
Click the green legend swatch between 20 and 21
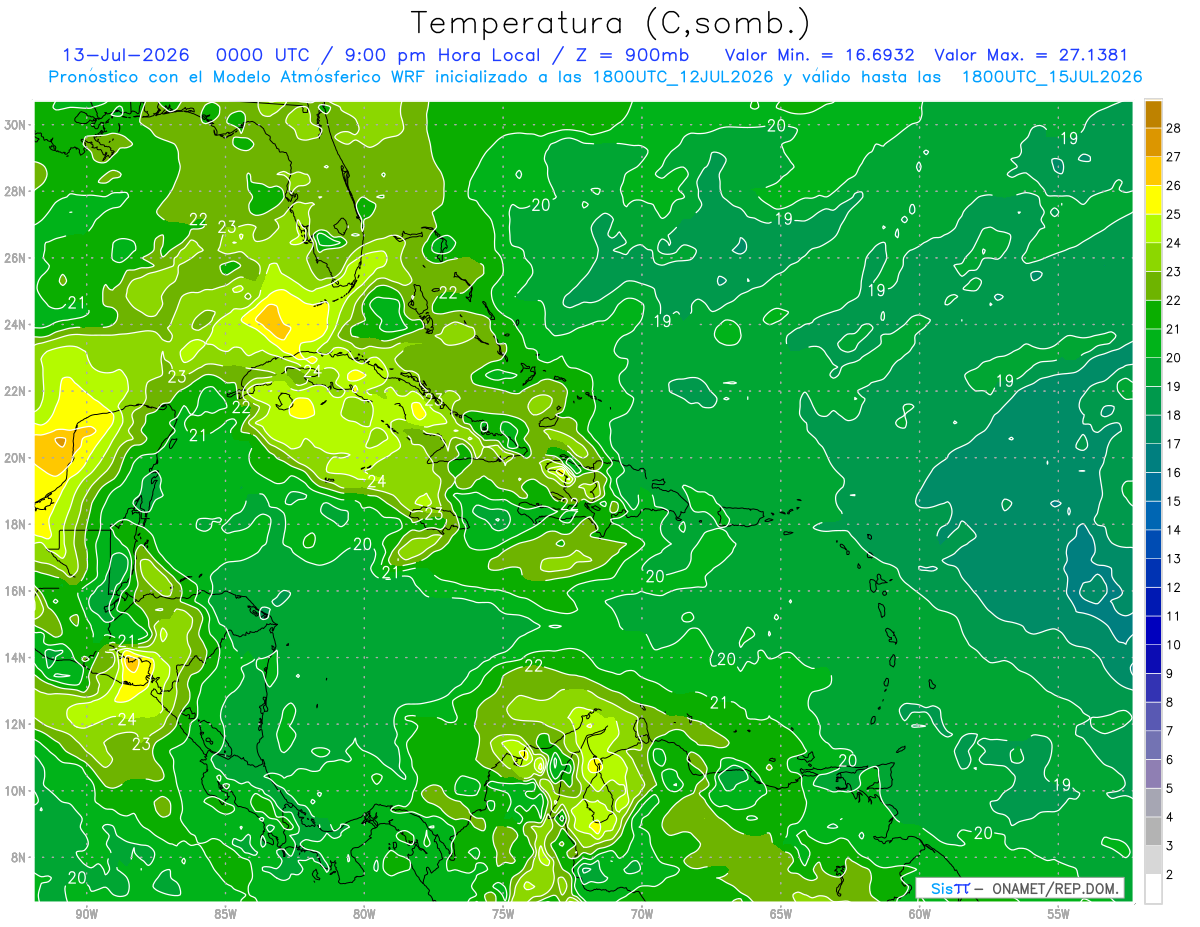pyautogui.click(x=1153, y=343)
